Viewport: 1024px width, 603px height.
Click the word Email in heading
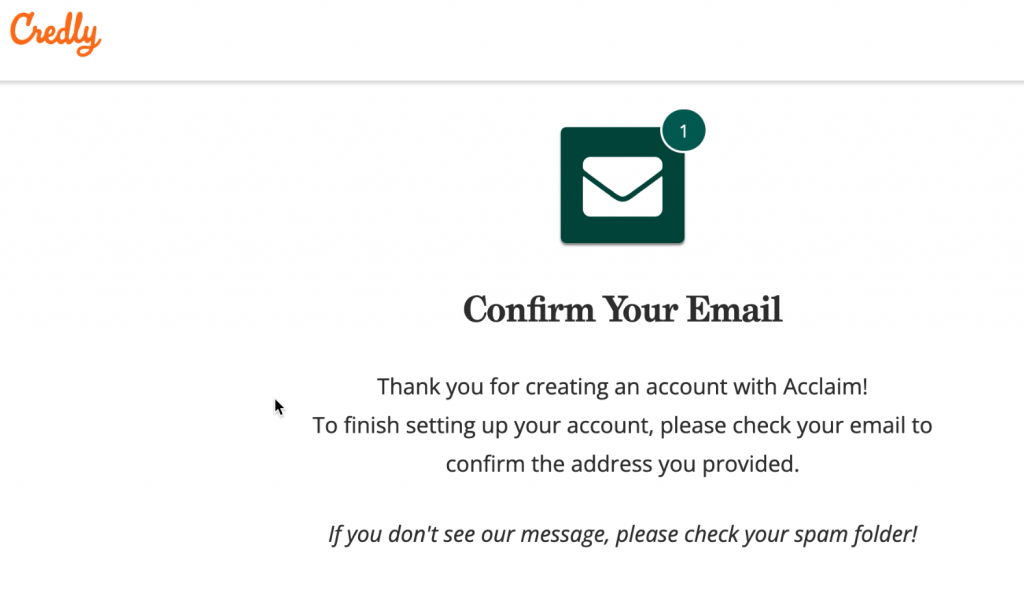(734, 309)
